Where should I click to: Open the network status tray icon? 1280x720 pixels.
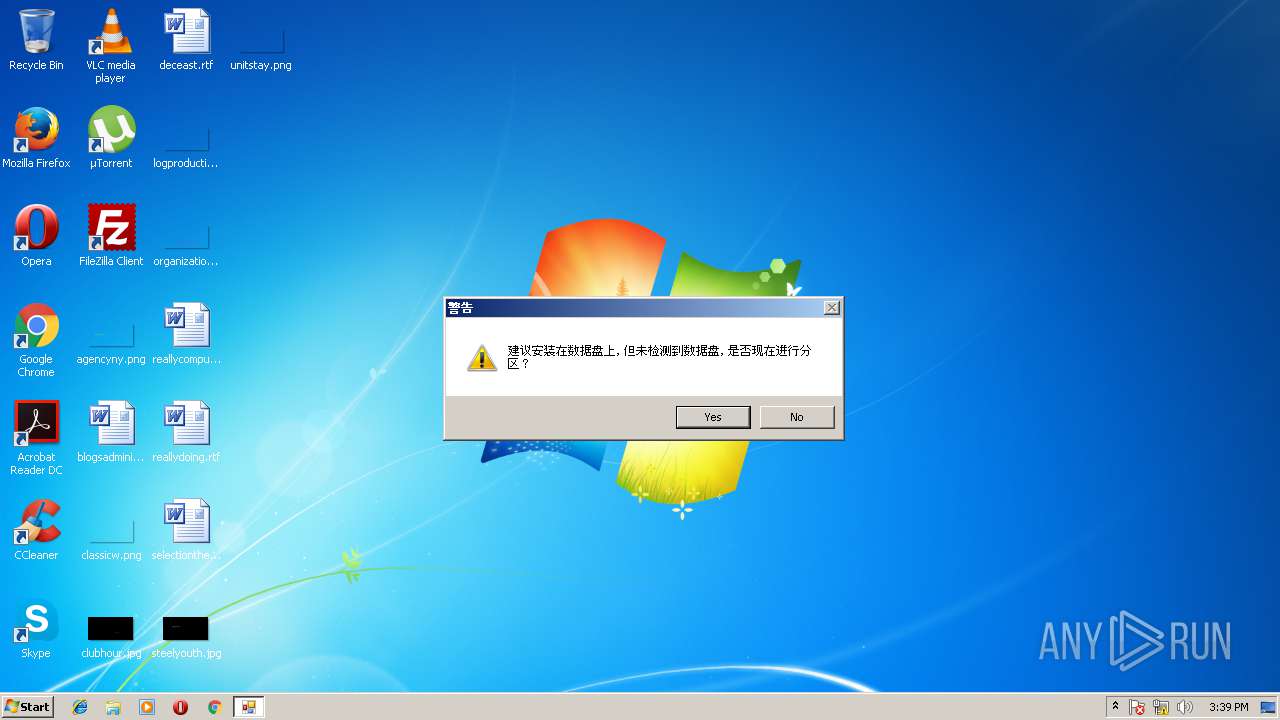pos(1161,707)
